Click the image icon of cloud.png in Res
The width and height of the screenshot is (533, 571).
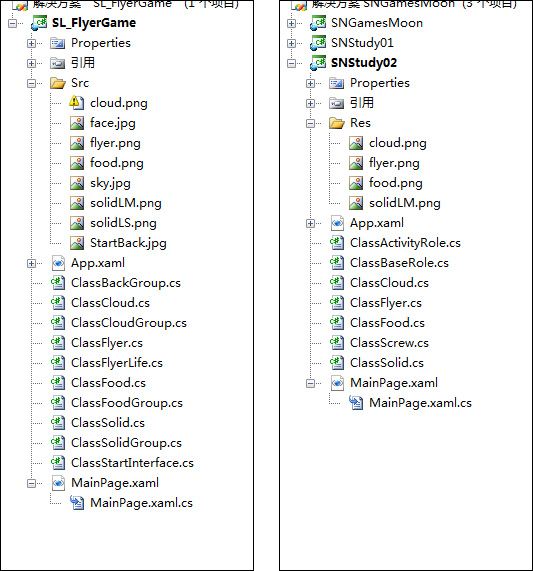tap(356, 143)
